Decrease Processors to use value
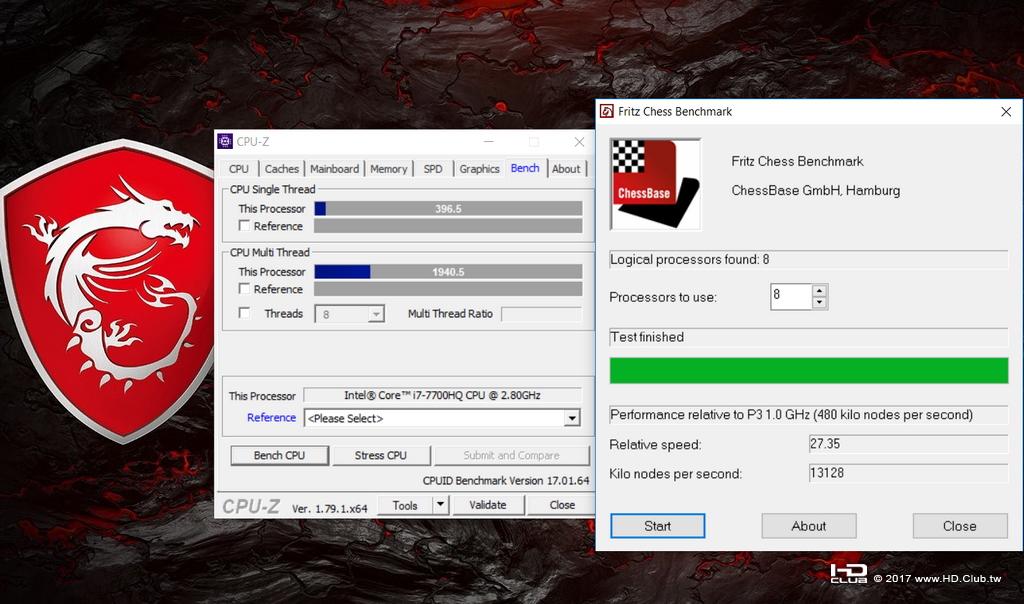 coord(820,302)
